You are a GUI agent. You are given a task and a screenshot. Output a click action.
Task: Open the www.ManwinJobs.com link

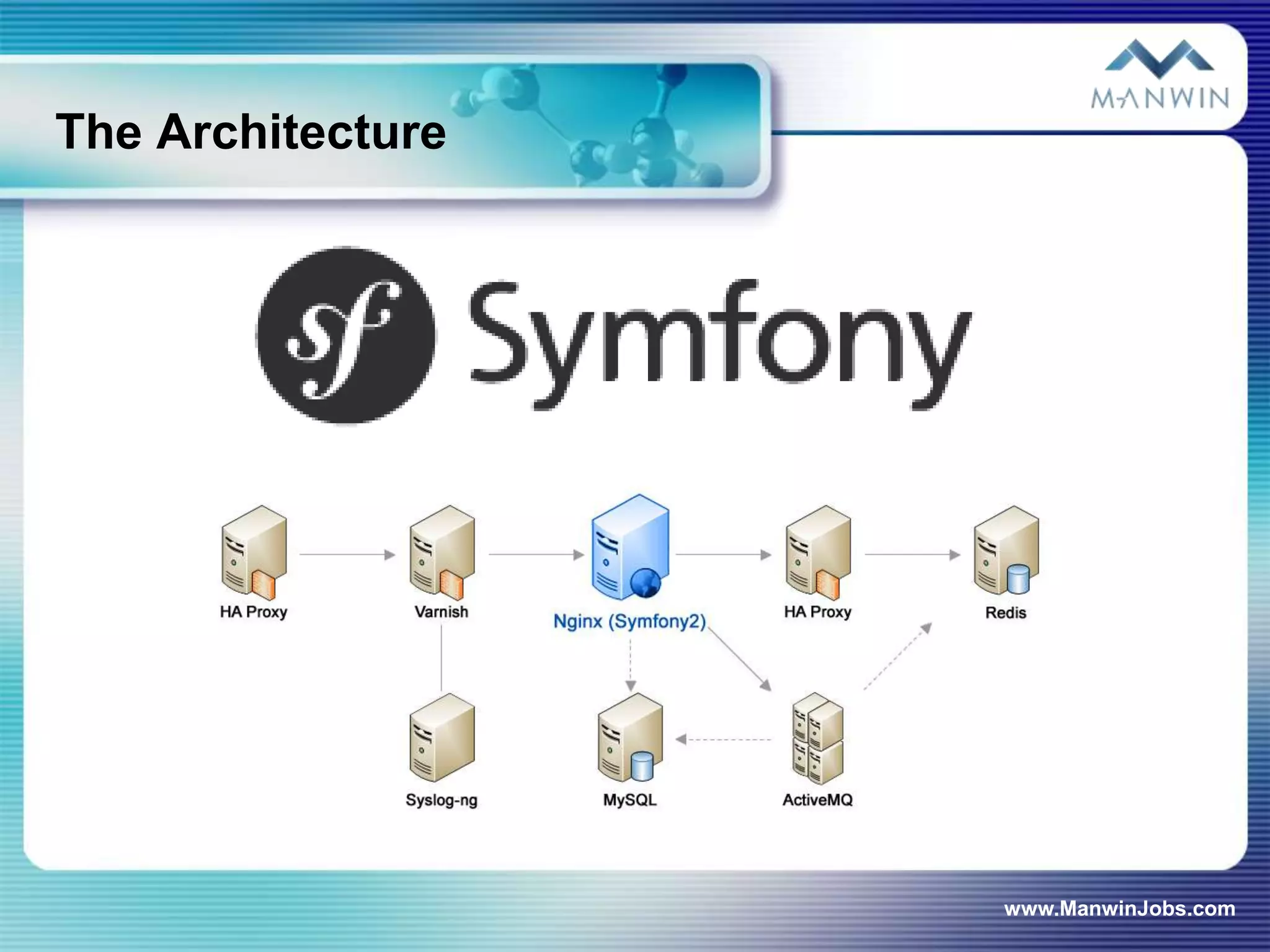pos(1119,909)
